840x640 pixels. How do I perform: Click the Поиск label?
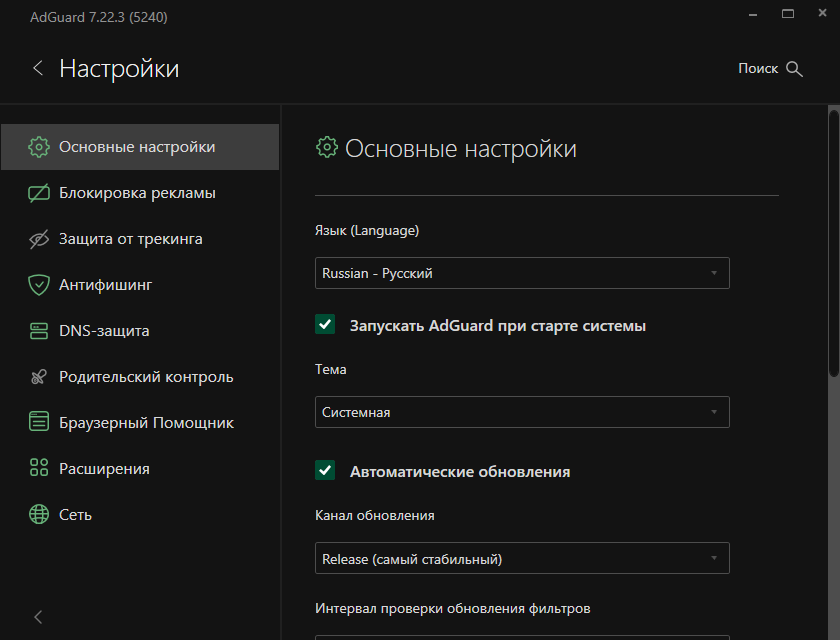pyautogui.click(x=757, y=68)
